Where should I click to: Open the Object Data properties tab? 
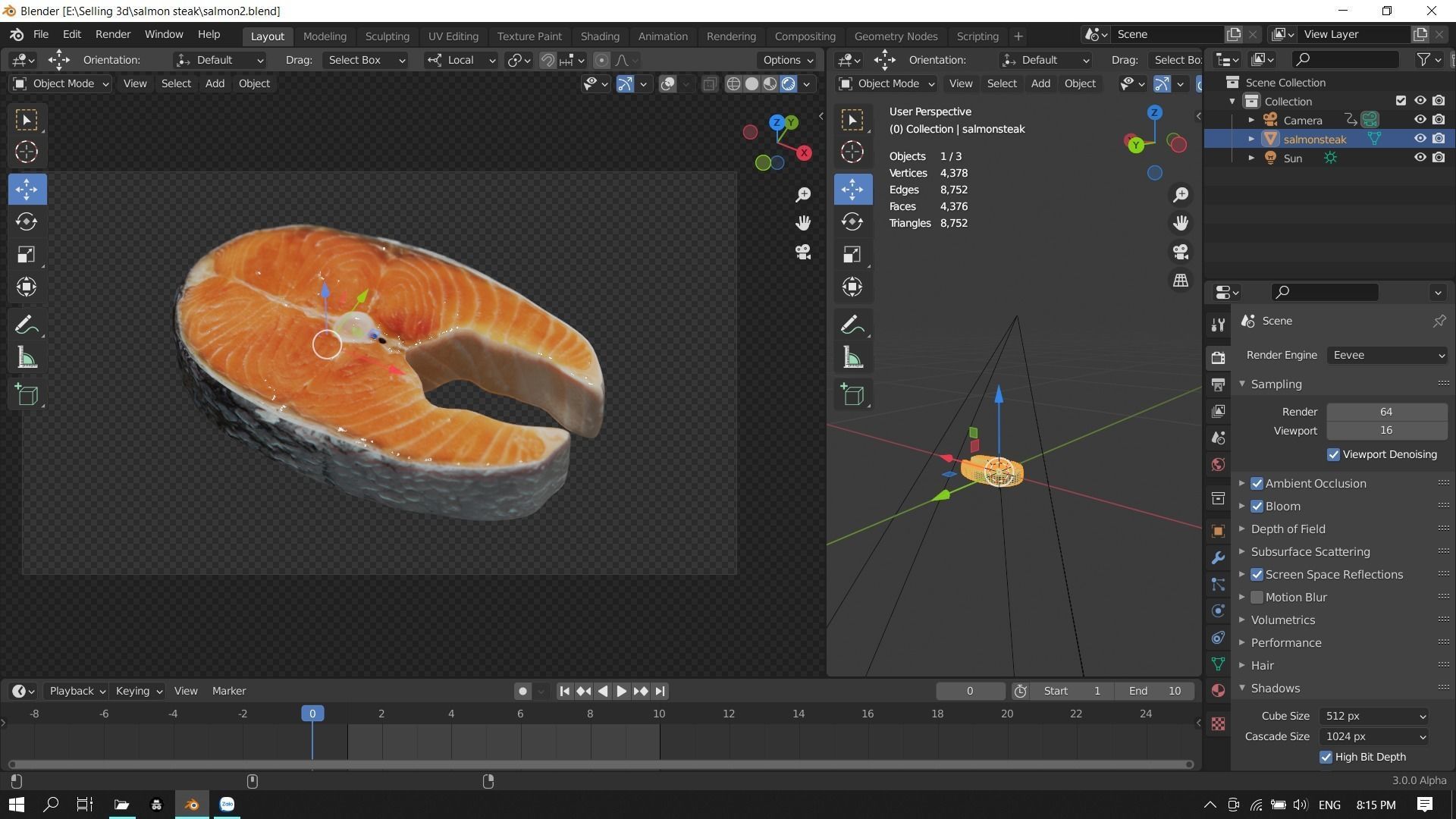(1218, 664)
